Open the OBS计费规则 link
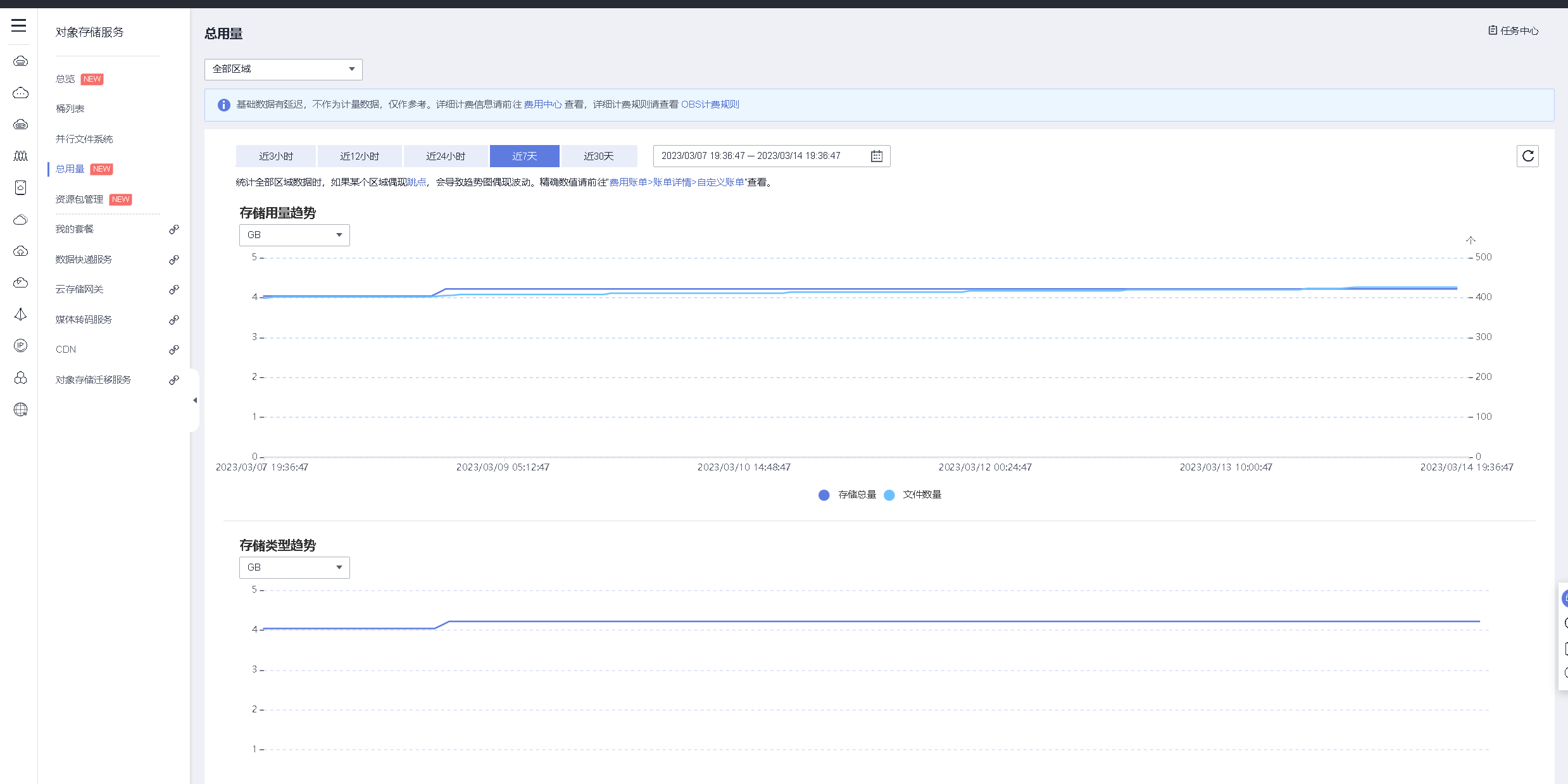This screenshot has height=784, width=1568. click(x=710, y=104)
